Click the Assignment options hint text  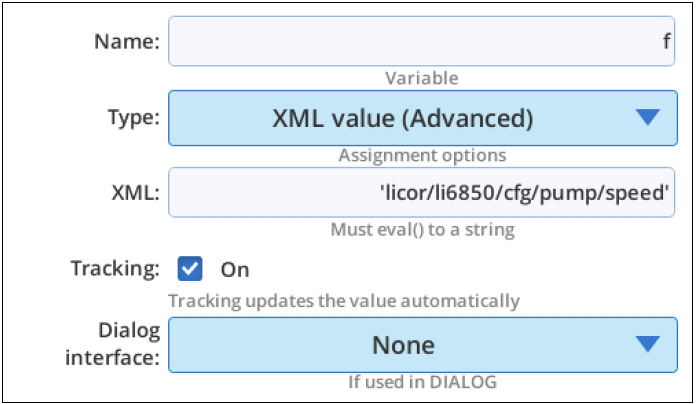point(422,155)
